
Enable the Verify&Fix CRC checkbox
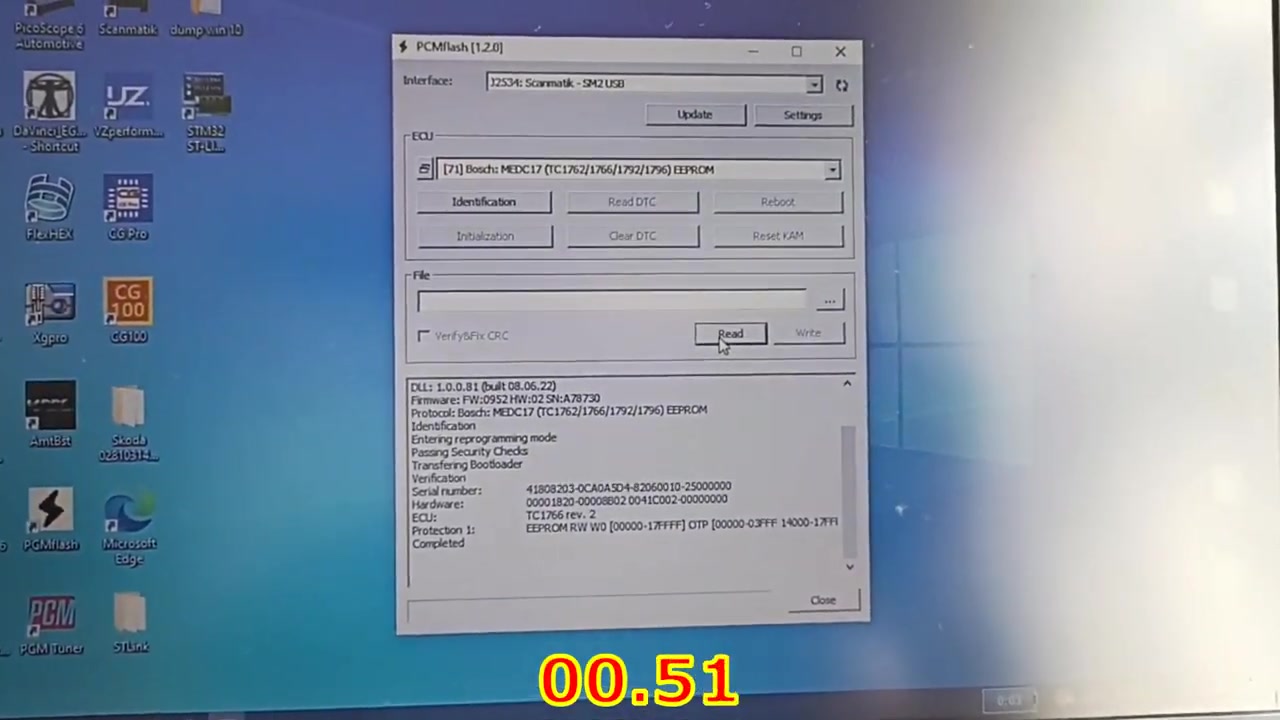coord(423,335)
